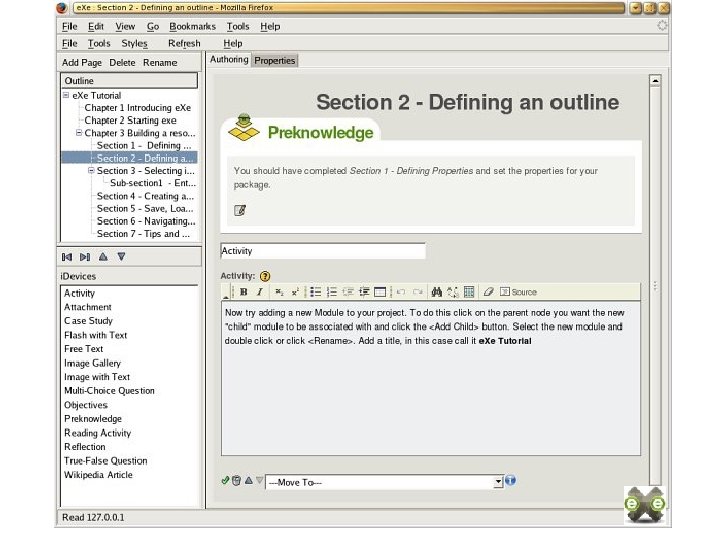Viewport: 720px width, 540px height.
Task: Open the Replace tool icon
Action: tap(453, 292)
